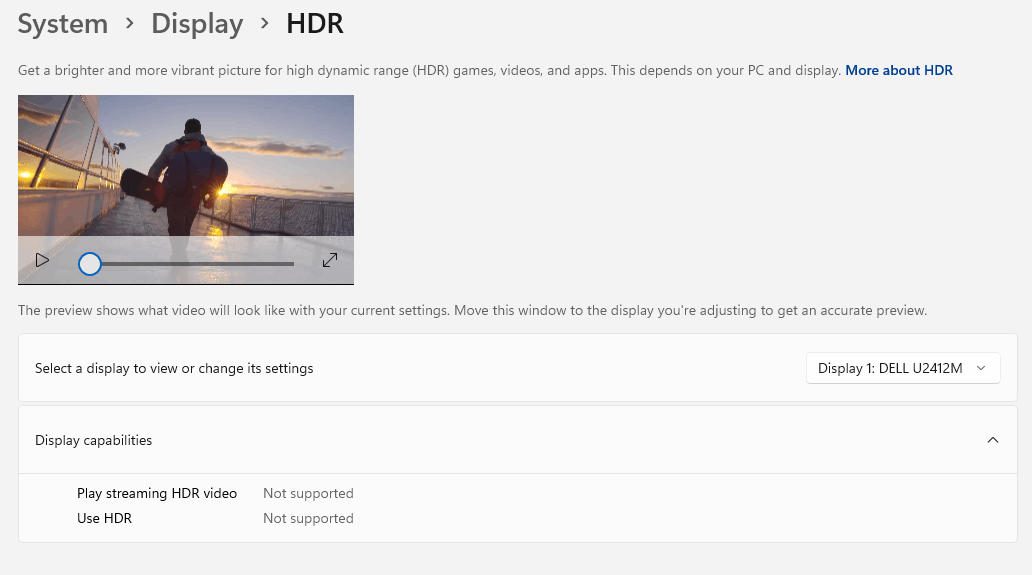Click Play streaming HDR video label
Screen dimensions: 1032x575
[157, 493]
